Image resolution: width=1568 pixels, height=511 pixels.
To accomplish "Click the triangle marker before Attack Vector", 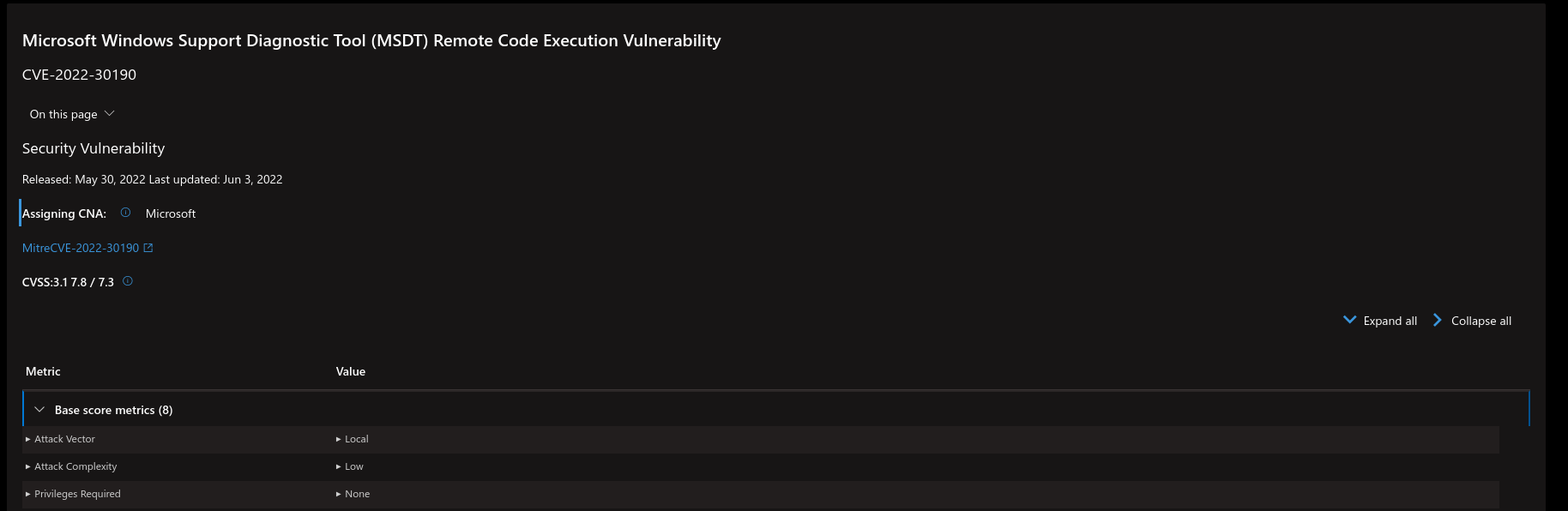I will tap(28, 439).
